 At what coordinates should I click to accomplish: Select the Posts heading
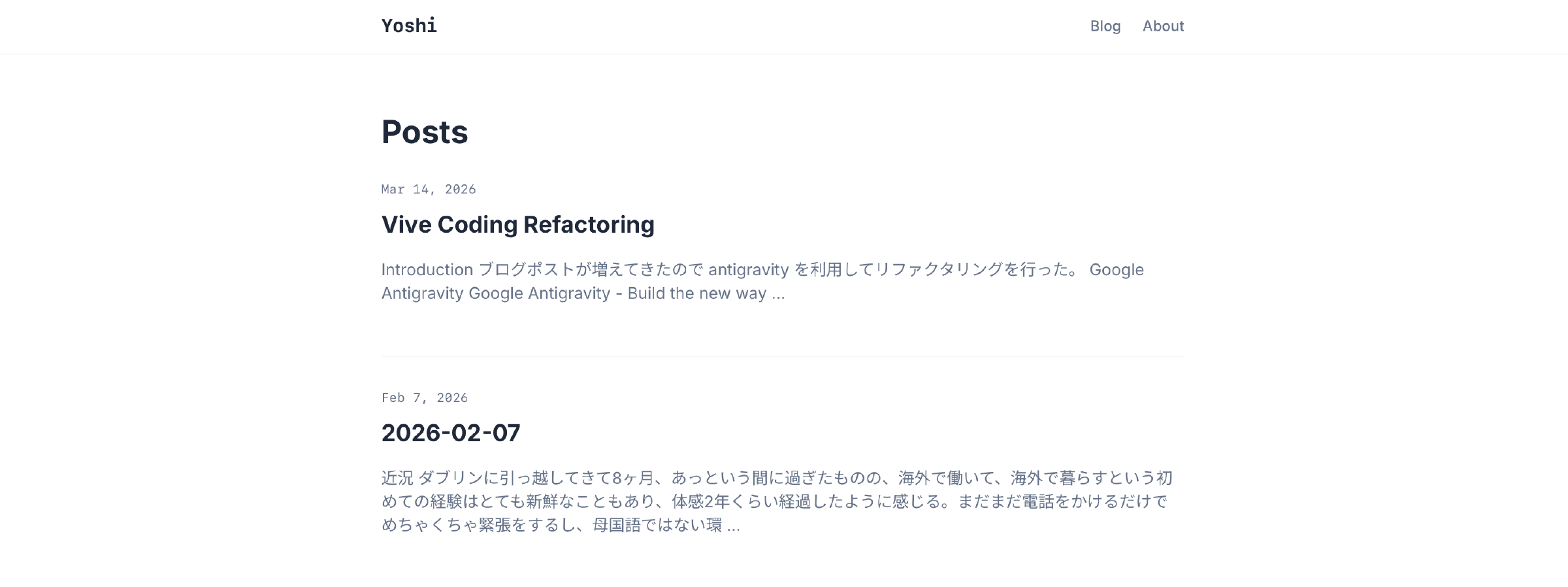424,132
